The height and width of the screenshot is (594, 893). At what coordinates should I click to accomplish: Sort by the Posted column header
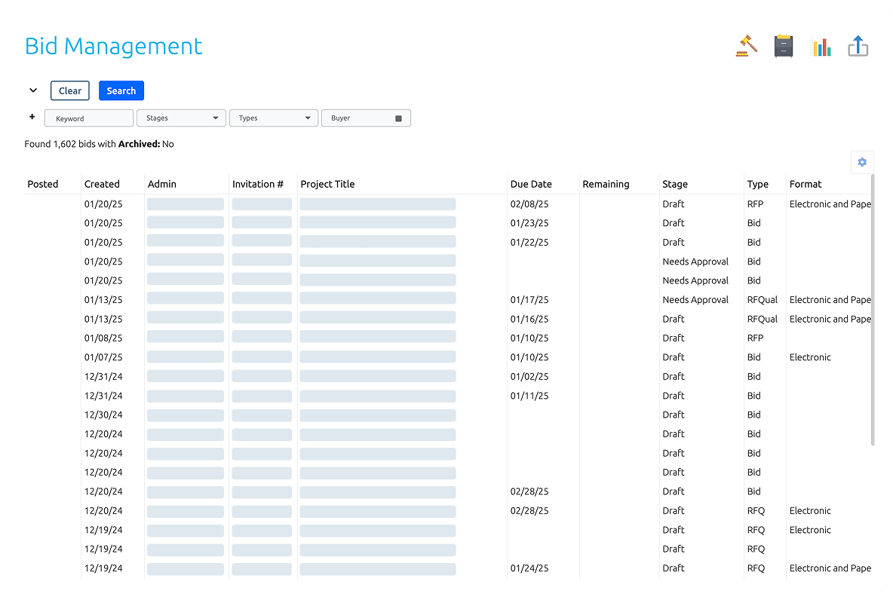(43, 184)
